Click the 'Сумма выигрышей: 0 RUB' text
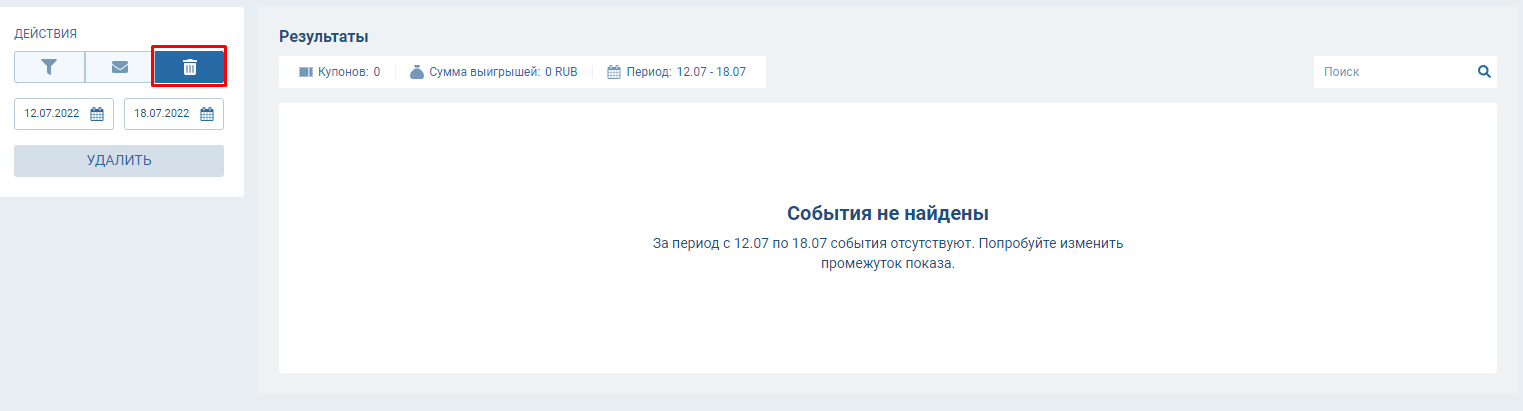Image resolution: width=1523 pixels, height=411 pixels. tap(503, 72)
